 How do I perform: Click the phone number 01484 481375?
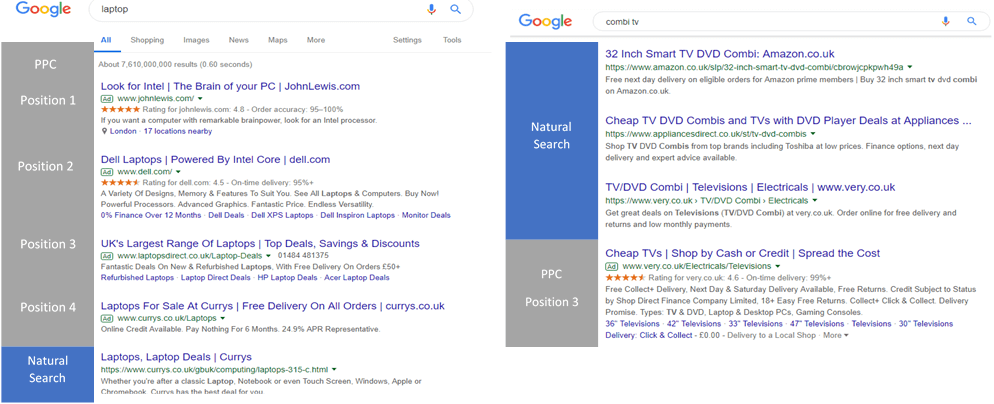coord(303,256)
